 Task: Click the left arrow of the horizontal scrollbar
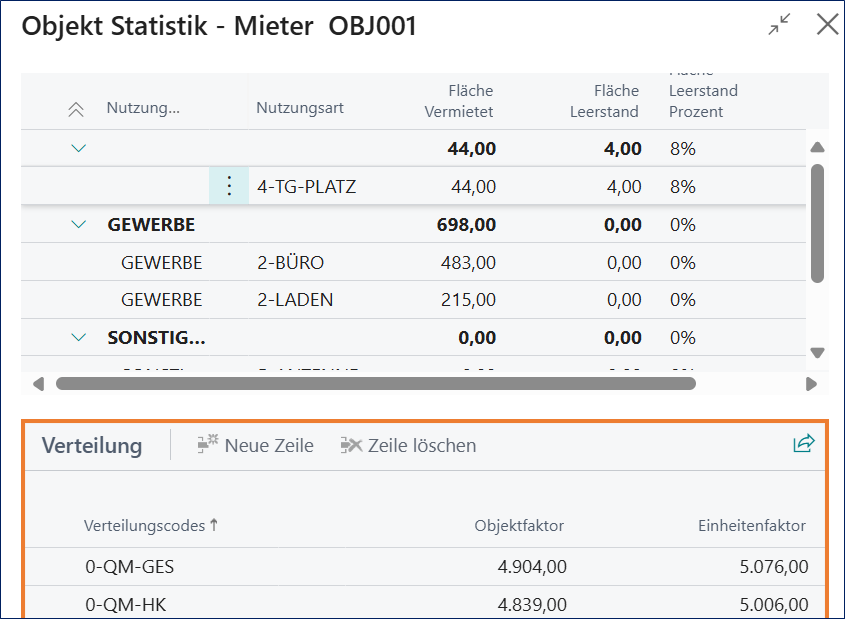point(38,382)
